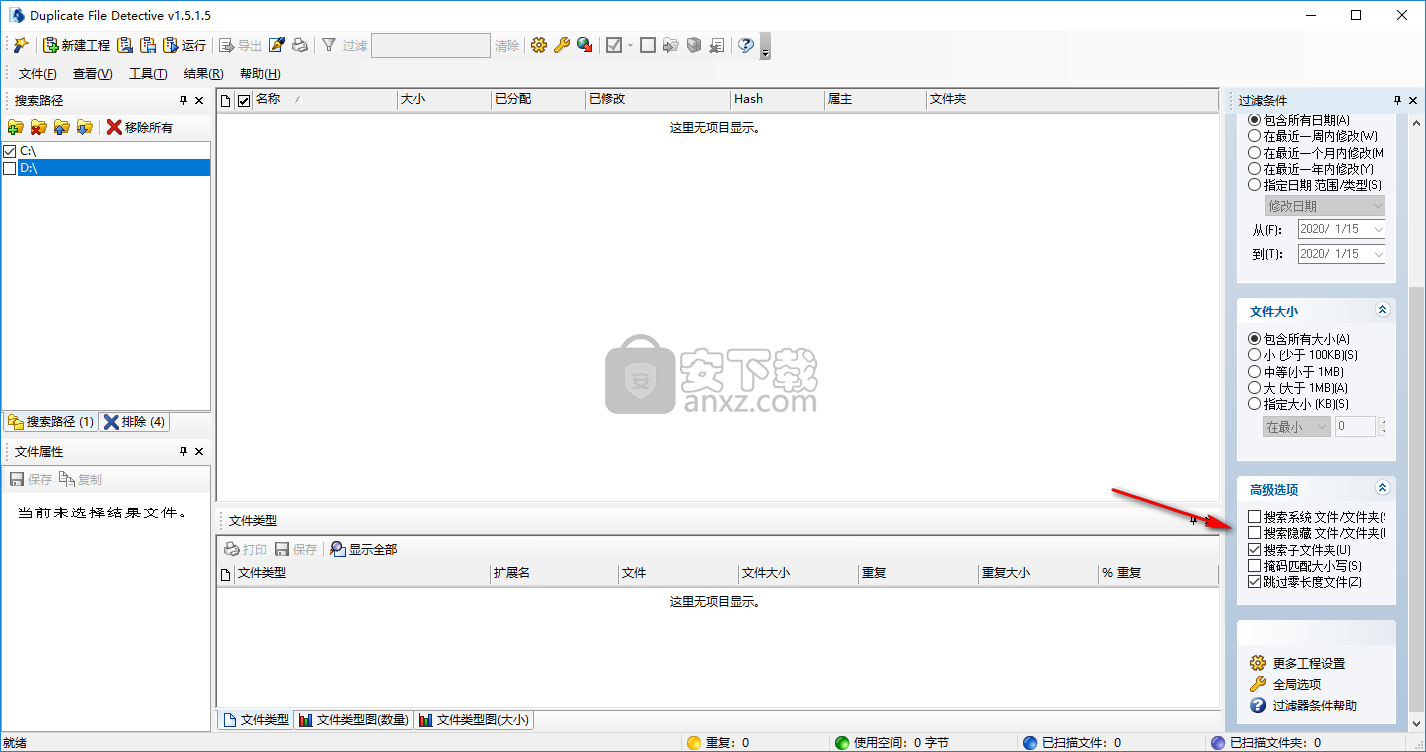Viewport: 1426px width, 752px height.
Task: Switch to 文件类型 bottom tab
Action: [255, 719]
